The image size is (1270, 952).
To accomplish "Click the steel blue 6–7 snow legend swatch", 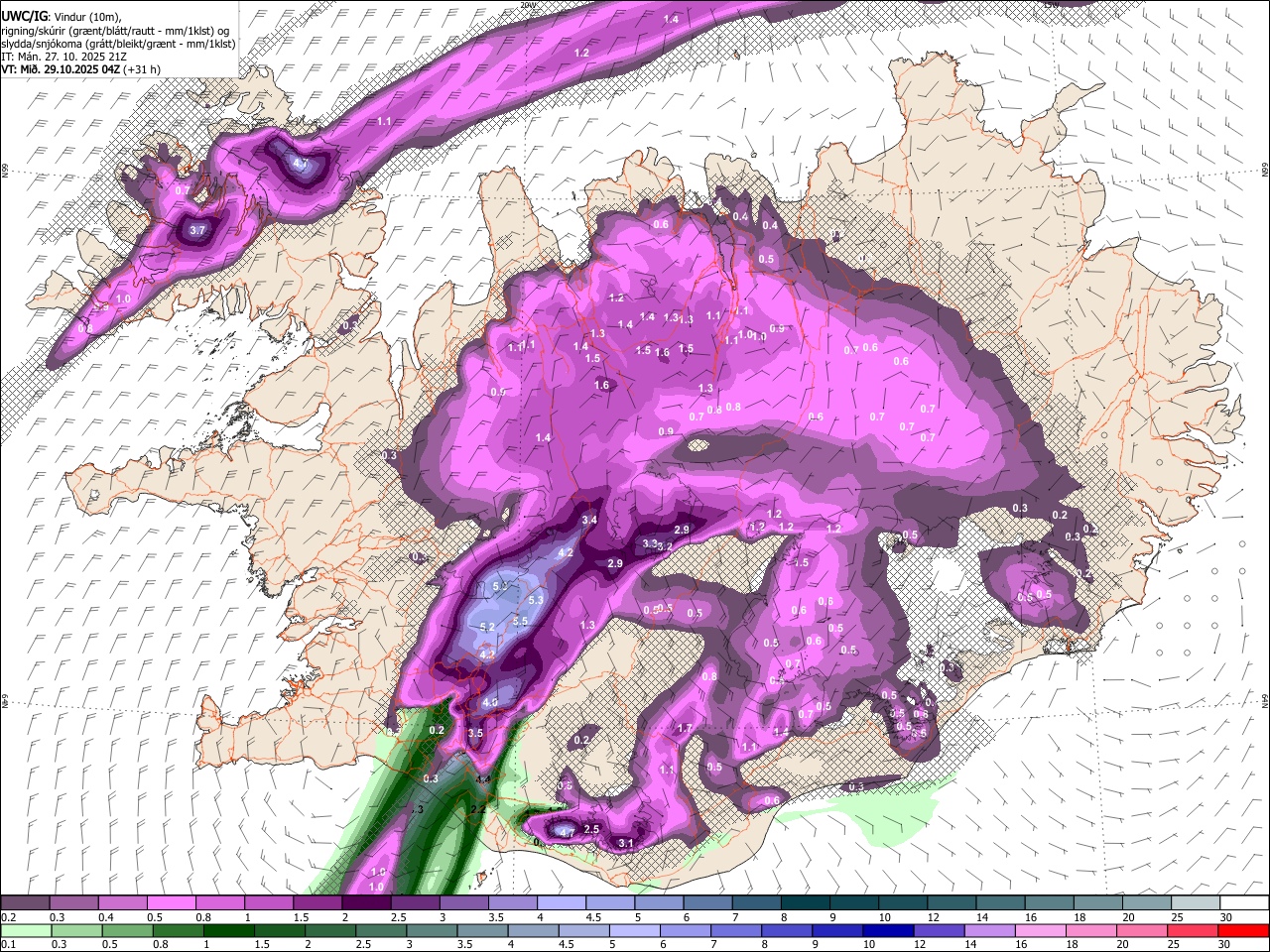I will pyautogui.click(x=705, y=903).
